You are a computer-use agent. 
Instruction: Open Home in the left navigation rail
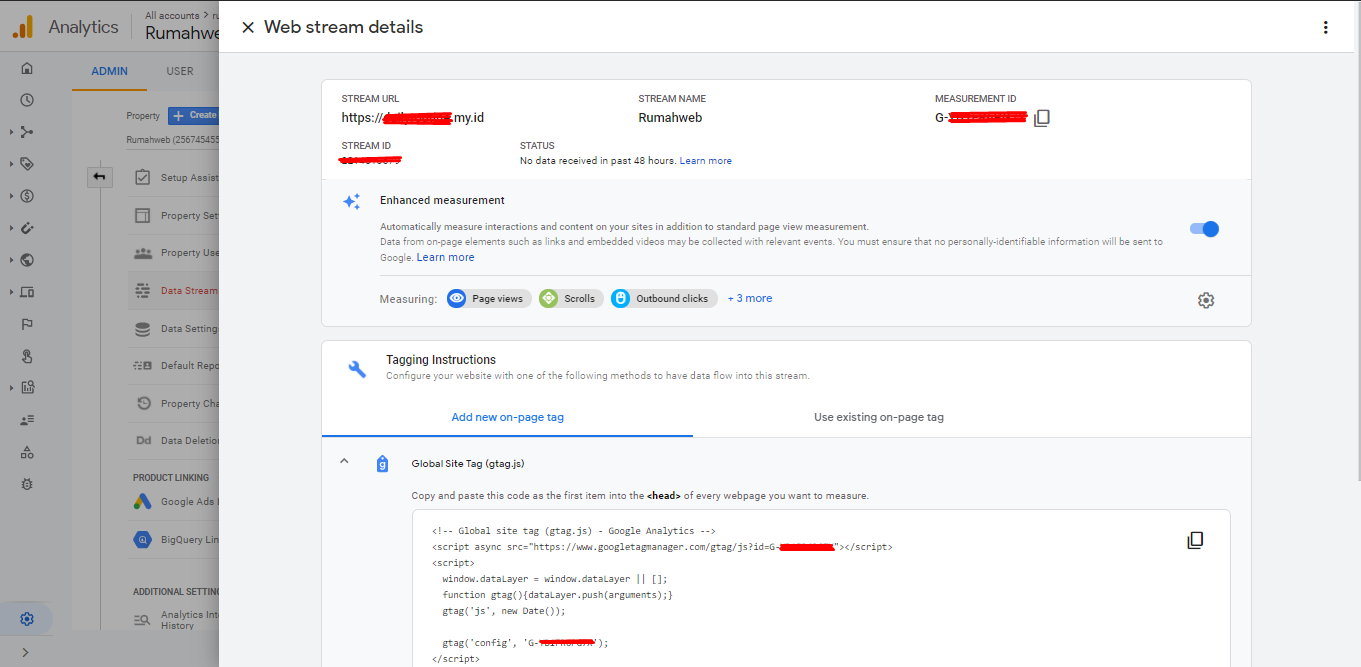(x=27, y=68)
